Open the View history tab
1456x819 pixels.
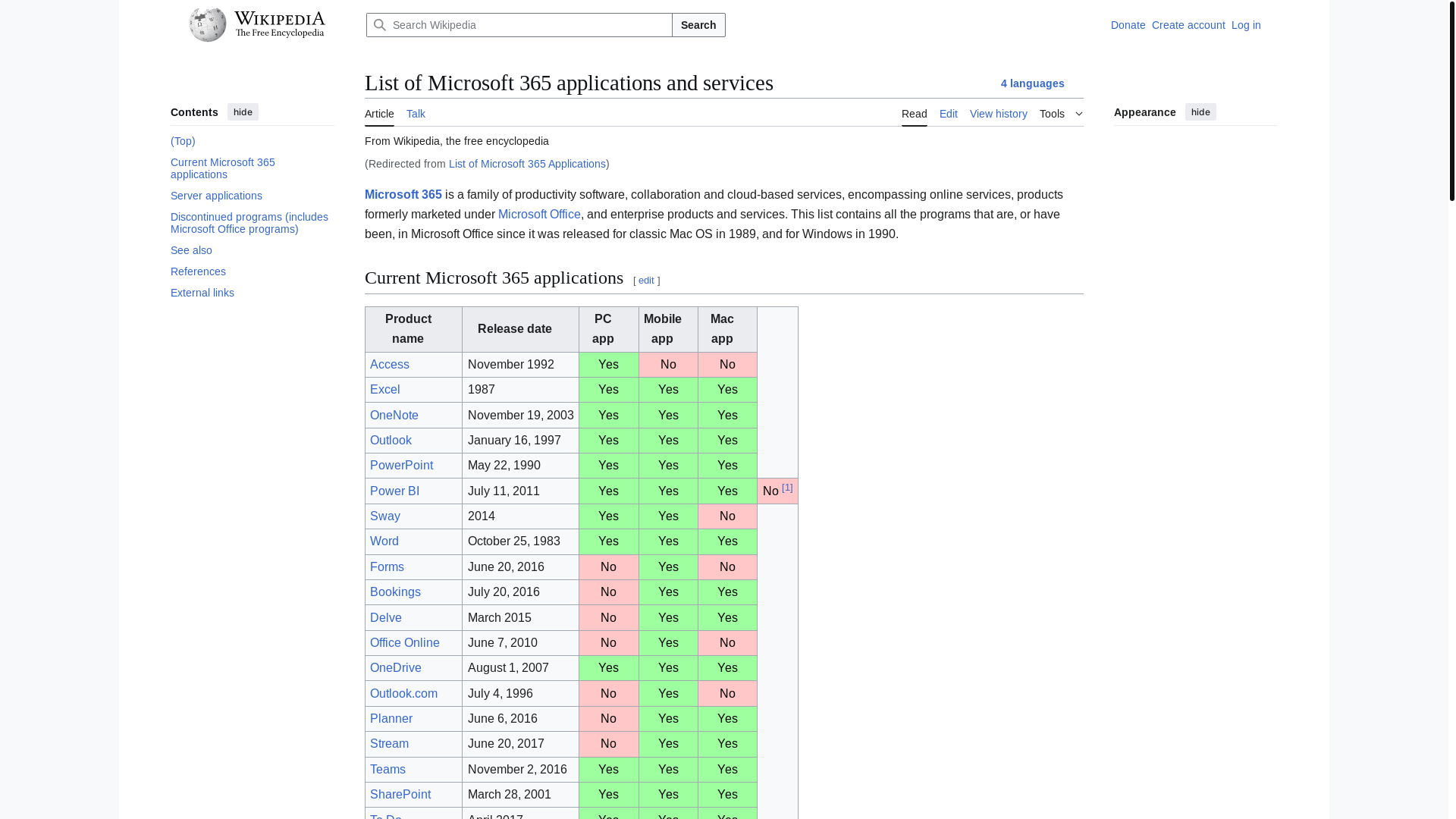pyautogui.click(x=998, y=114)
